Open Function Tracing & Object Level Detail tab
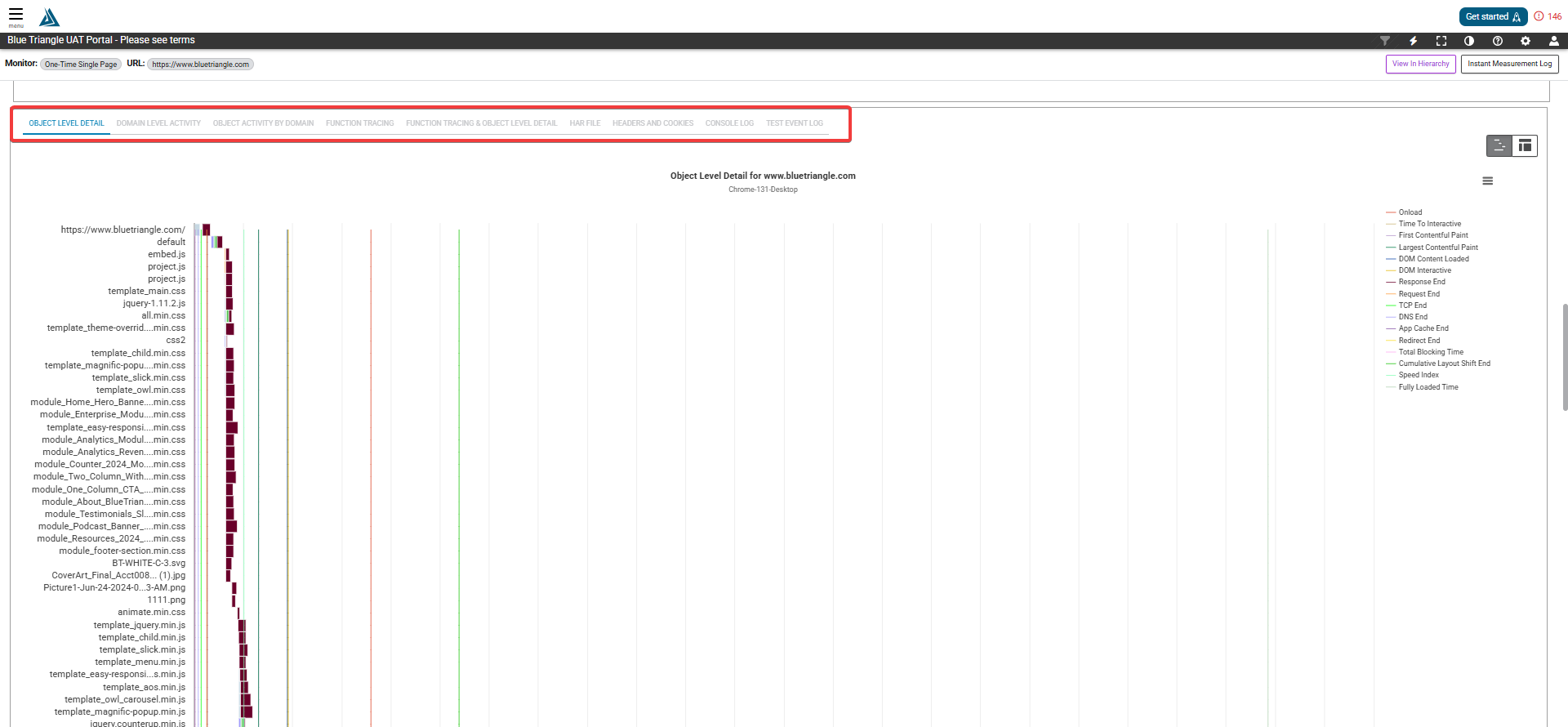The height and width of the screenshot is (727, 1568). pos(481,123)
